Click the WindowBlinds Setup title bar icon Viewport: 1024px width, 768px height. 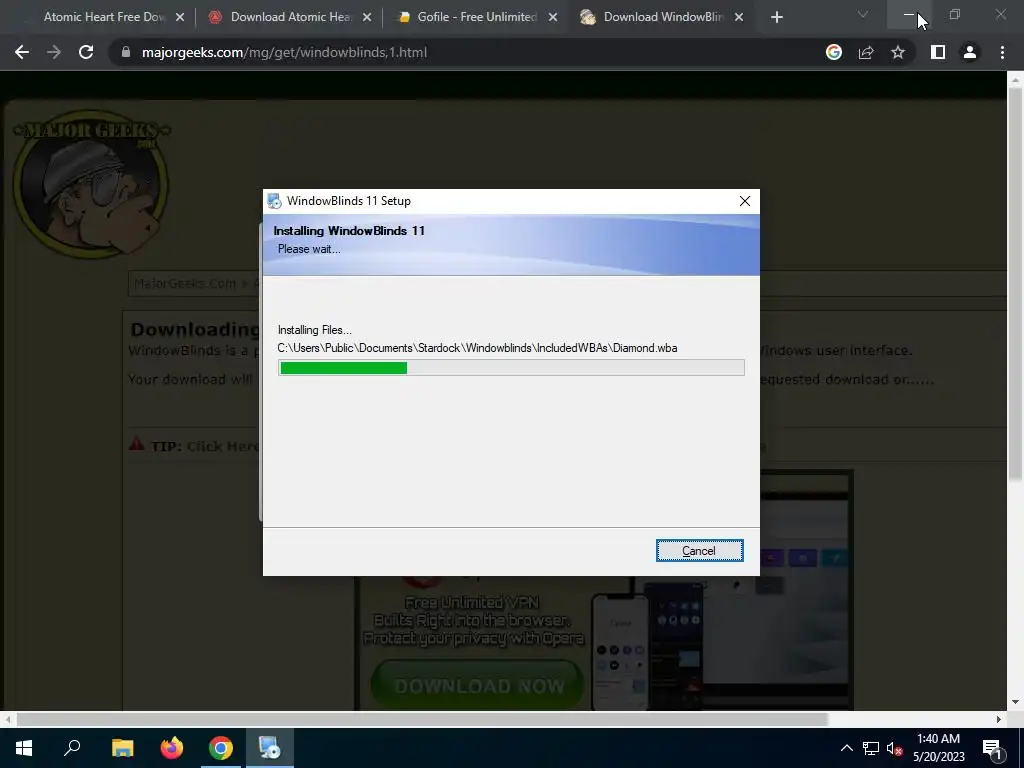tap(274, 201)
